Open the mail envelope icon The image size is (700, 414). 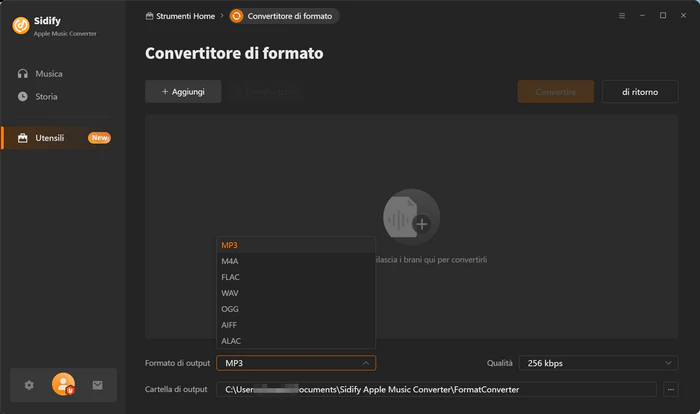(x=97, y=385)
